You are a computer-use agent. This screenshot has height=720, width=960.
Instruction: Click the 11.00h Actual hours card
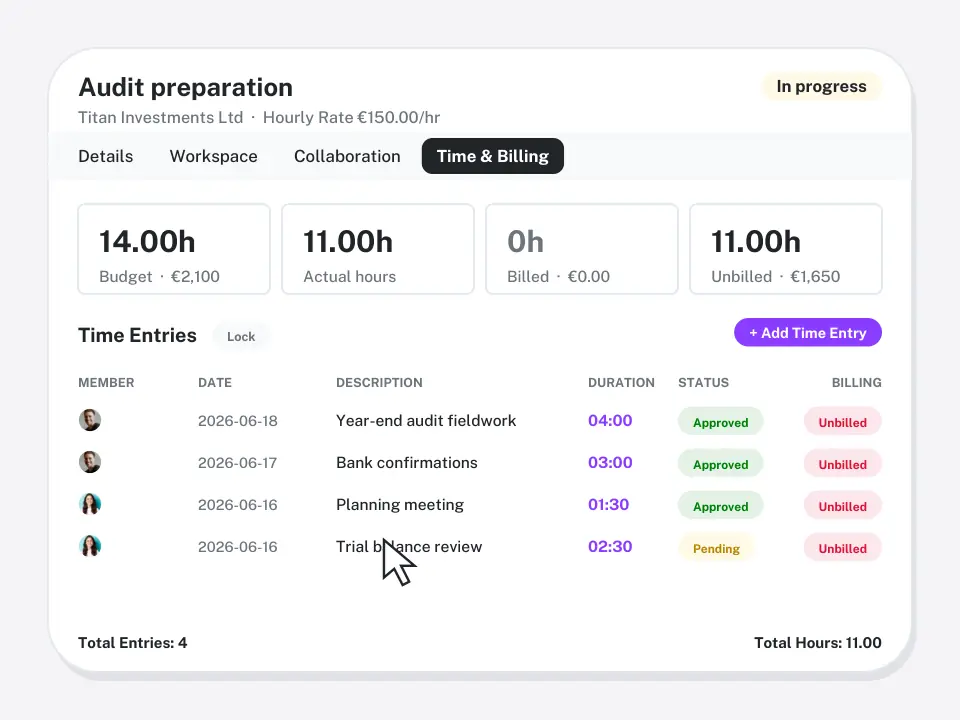[378, 249]
